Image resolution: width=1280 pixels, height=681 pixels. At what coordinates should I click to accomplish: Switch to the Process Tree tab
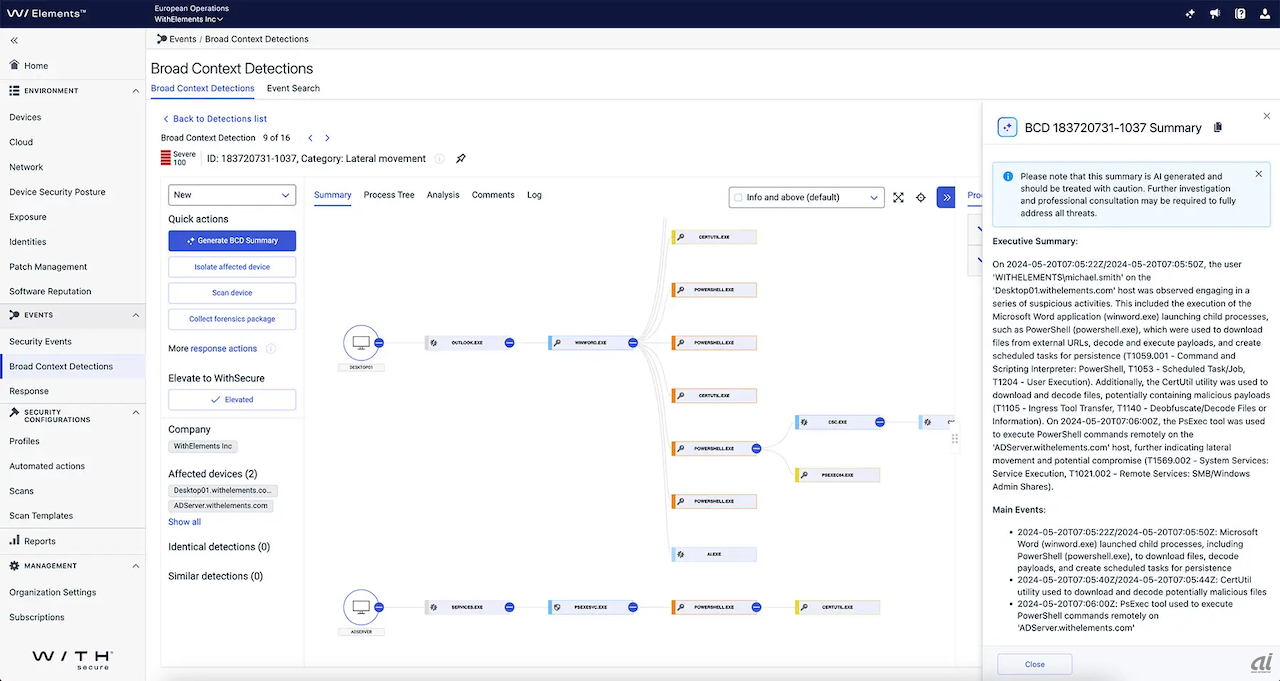tap(389, 195)
